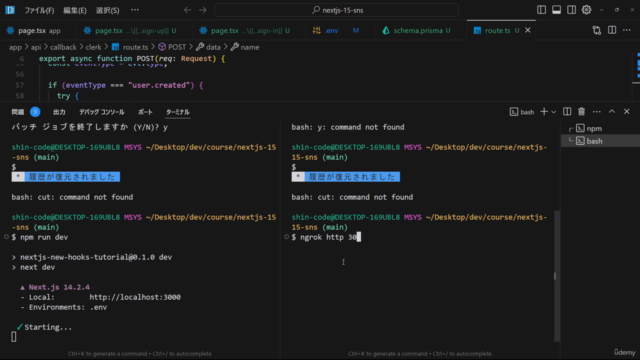The width and height of the screenshot is (640, 360).
Task: Click the 'Next.js 14.2.4' text
Action: click(59, 287)
